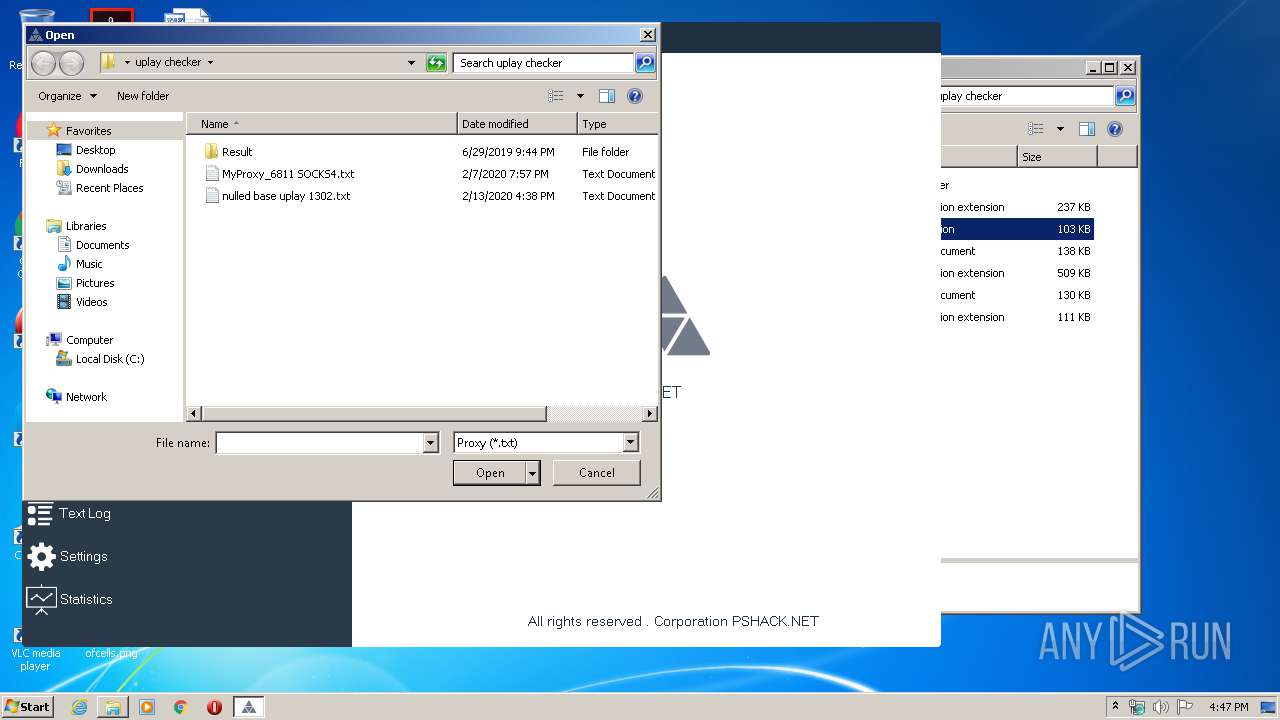Viewport: 1280px width, 720px height.
Task: Click the Open button
Action: point(489,473)
